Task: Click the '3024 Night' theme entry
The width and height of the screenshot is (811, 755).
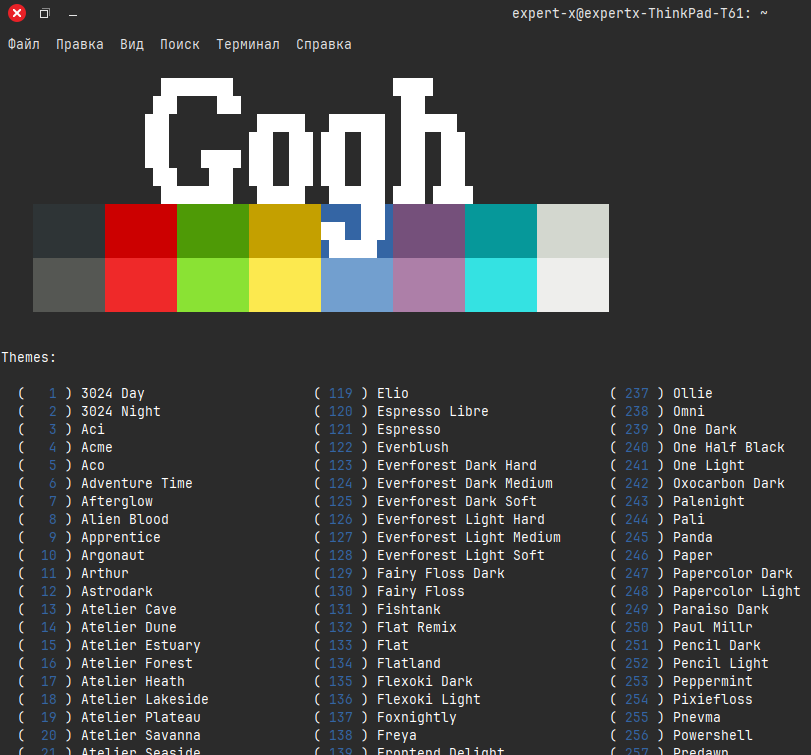Action: click(121, 412)
